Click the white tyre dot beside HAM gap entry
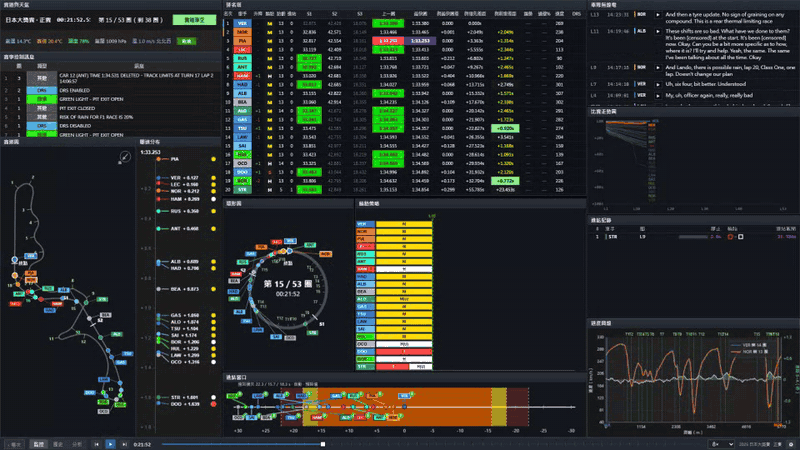The width and height of the screenshot is (800, 450). click(x=213, y=199)
